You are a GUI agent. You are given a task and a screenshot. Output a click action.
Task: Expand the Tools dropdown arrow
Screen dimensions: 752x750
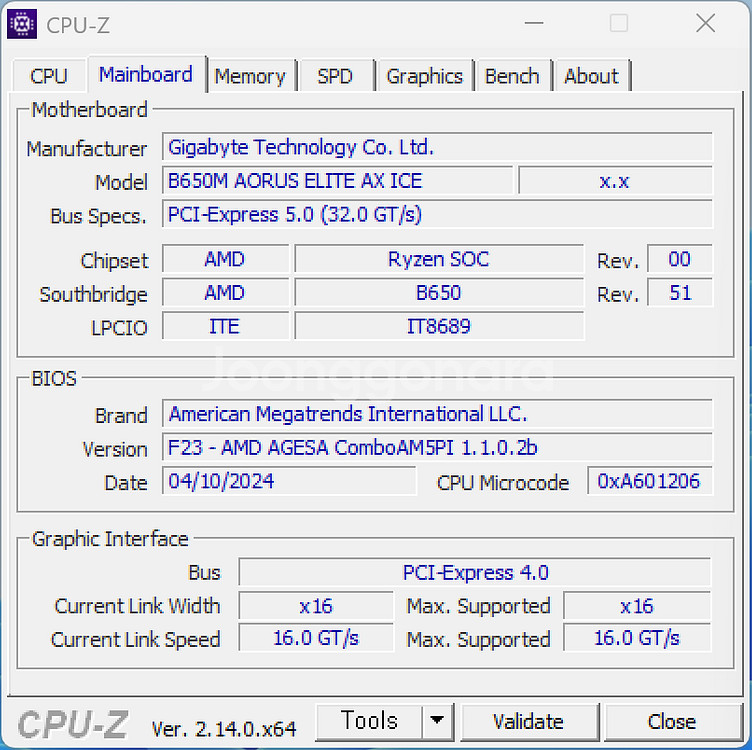tap(437, 721)
